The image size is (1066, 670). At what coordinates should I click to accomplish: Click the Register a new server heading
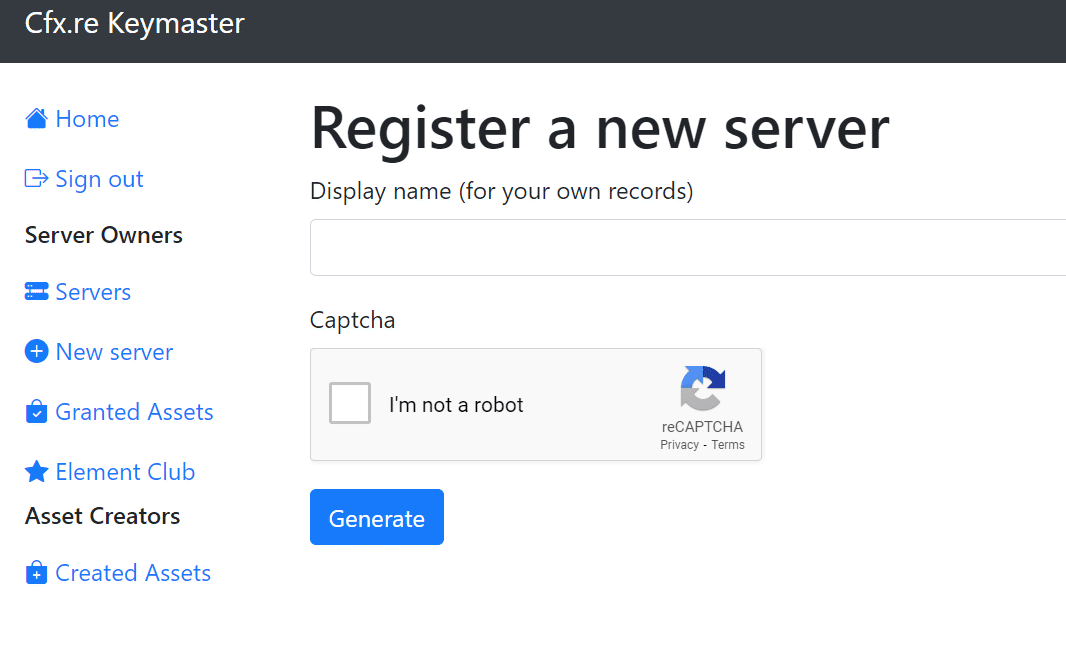tap(600, 129)
